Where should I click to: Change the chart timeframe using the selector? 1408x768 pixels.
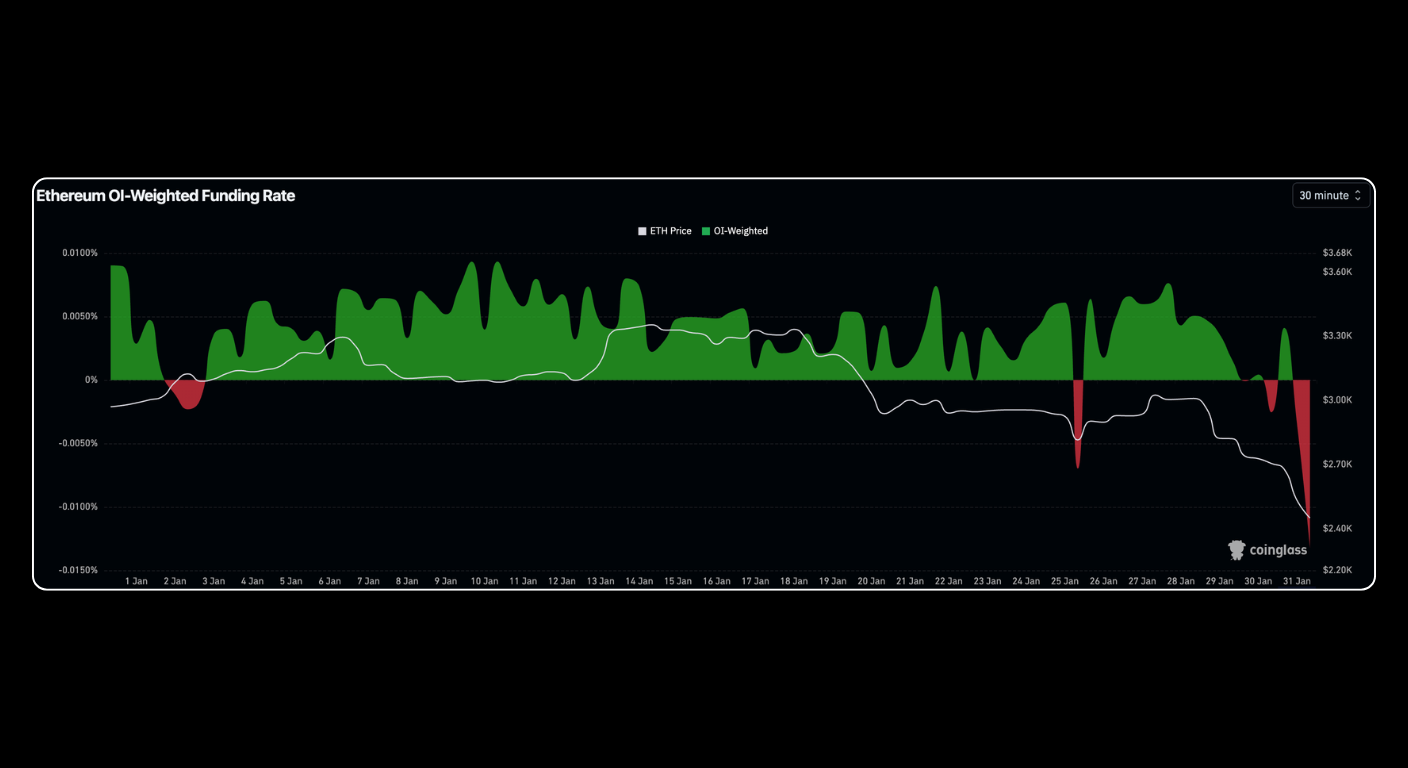[1331, 195]
